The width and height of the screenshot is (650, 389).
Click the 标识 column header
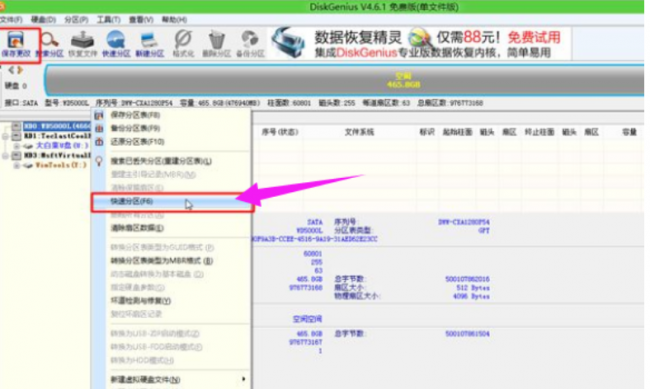pos(427,132)
